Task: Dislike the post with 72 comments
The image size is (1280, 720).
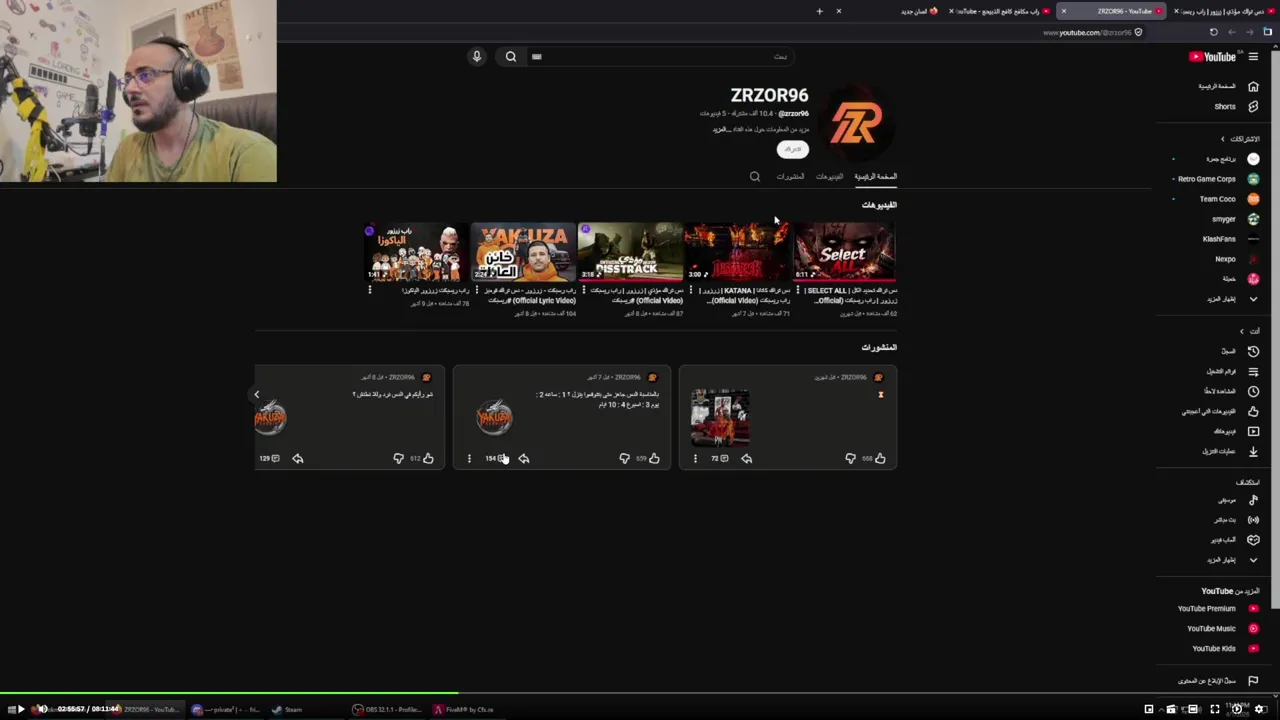Action: [x=850, y=458]
